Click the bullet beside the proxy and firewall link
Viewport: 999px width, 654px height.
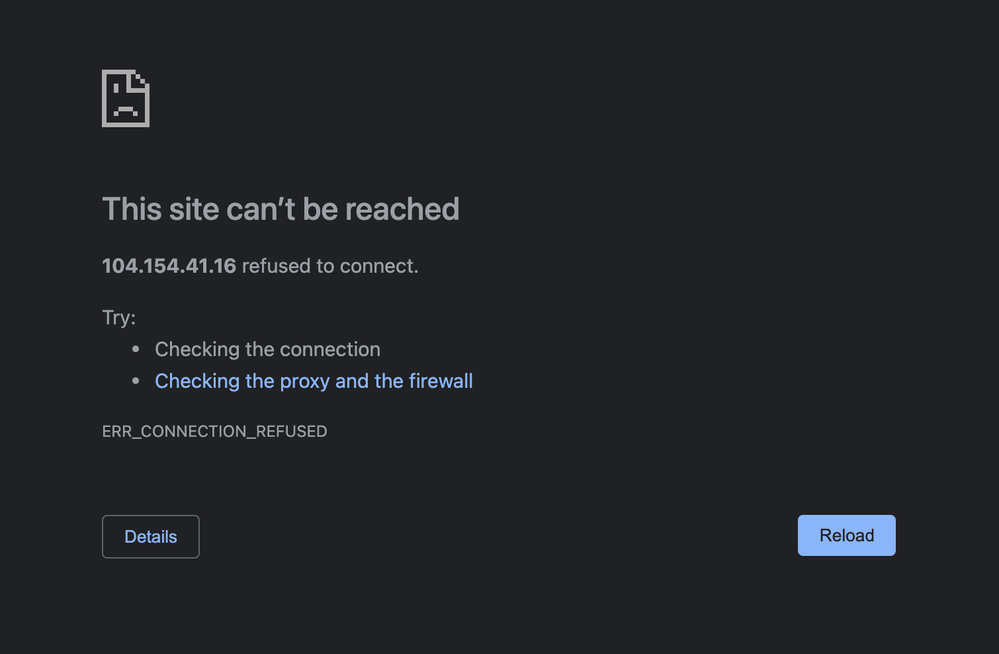(x=135, y=381)
